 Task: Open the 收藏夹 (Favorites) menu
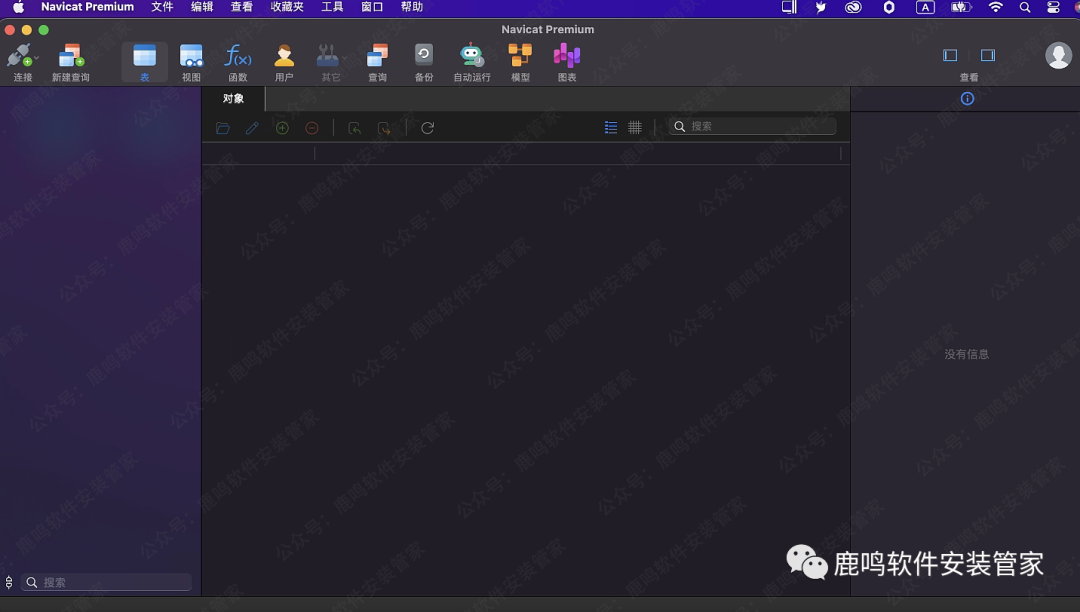(287, 7)
